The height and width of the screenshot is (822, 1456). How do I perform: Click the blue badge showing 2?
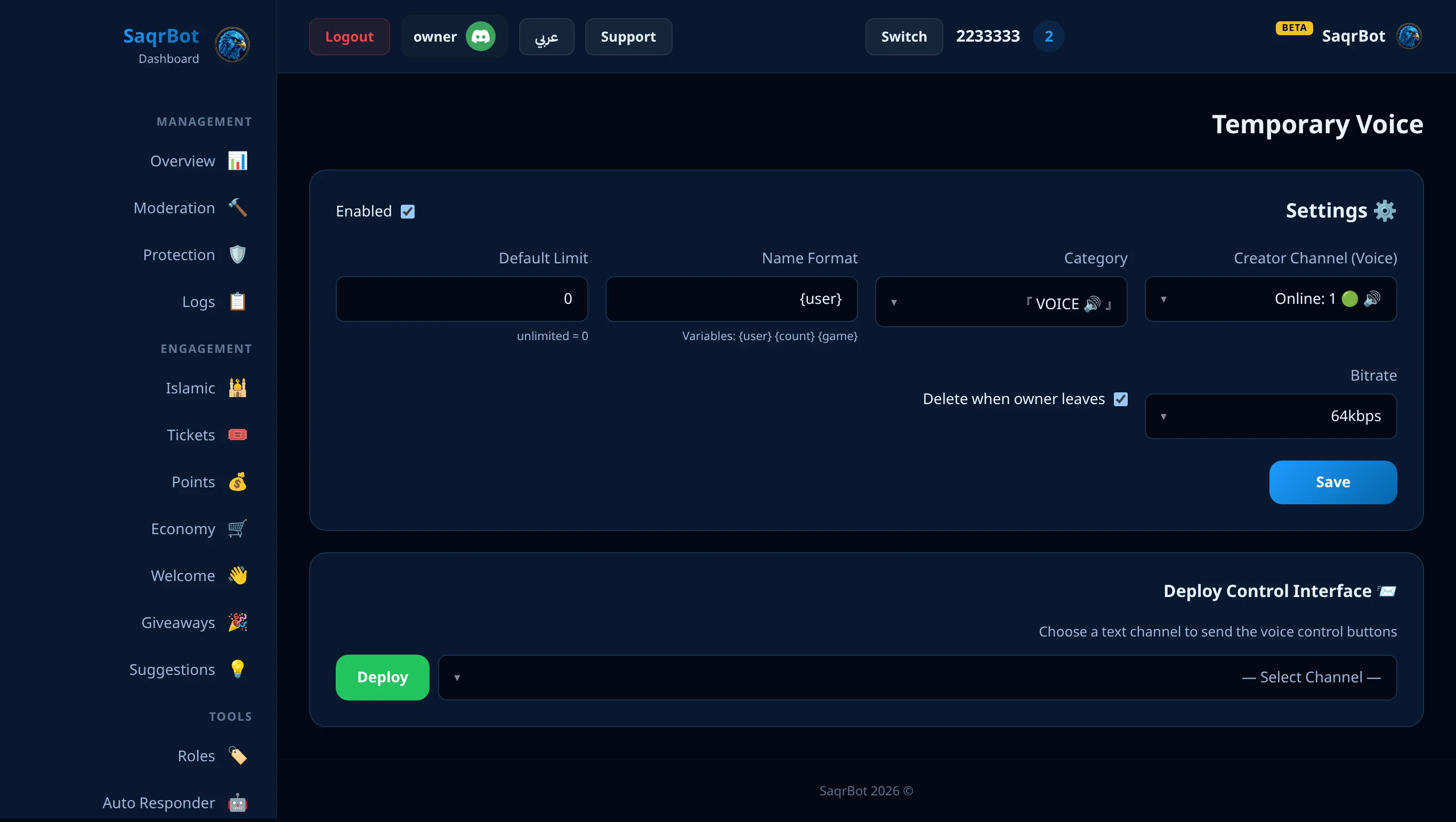[1048, 36]
